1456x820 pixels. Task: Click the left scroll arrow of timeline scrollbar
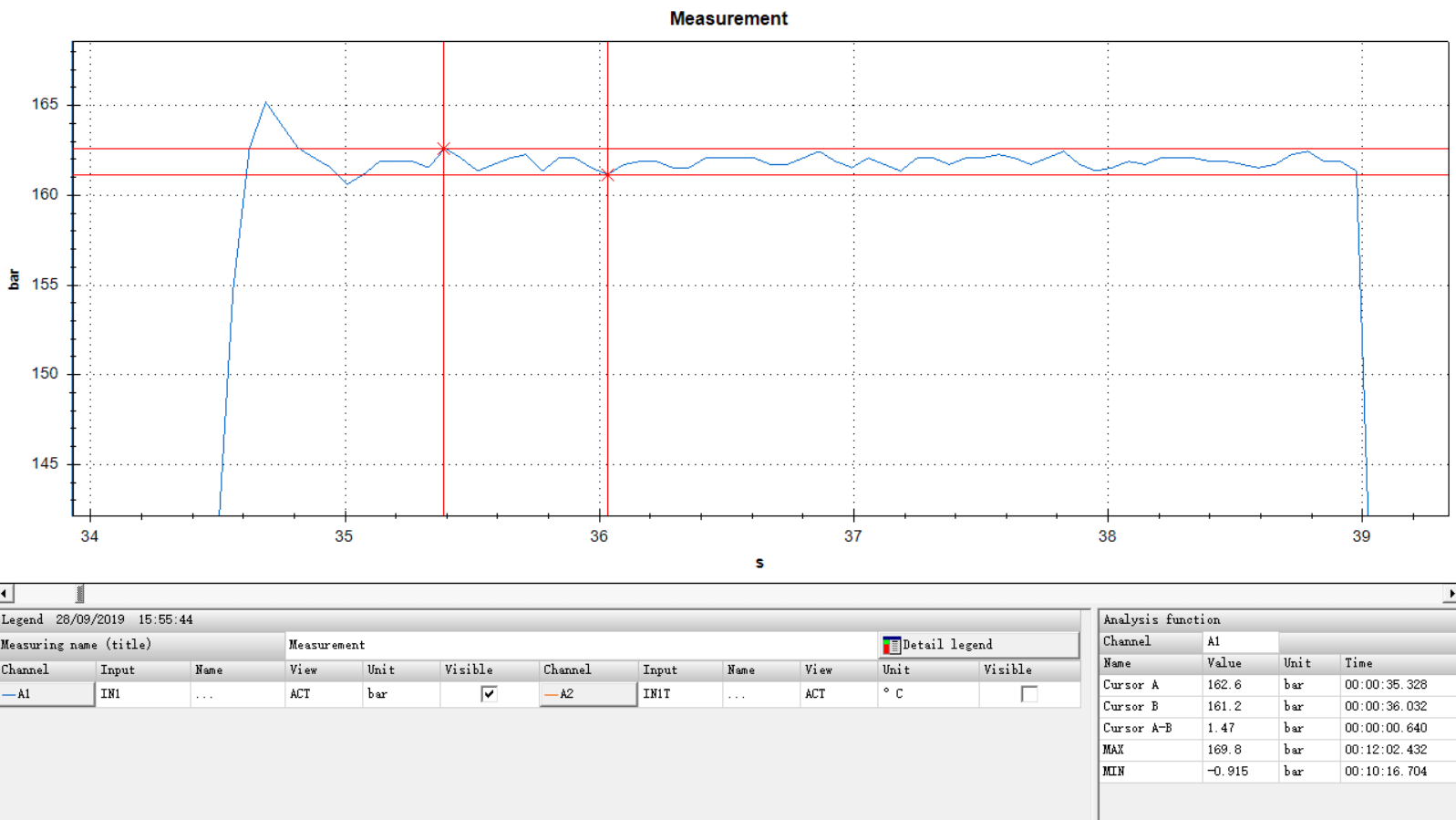5,594
